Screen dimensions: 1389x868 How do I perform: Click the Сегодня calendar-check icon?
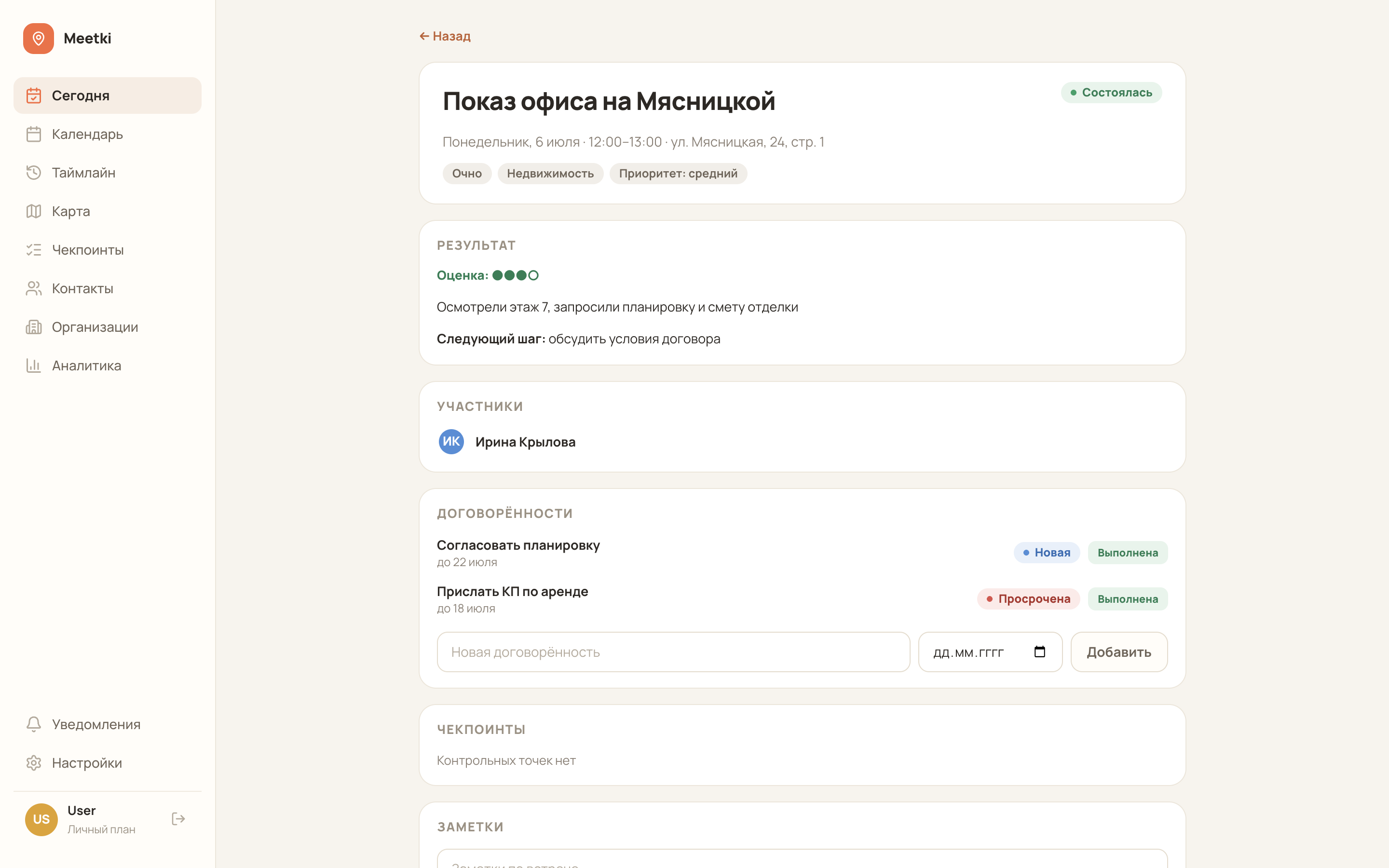tap(34, 95)
